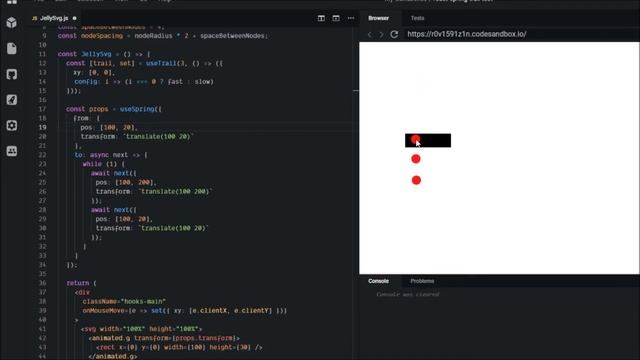
Task: Select the JellySvg.js editor tab
Action: 54,18
